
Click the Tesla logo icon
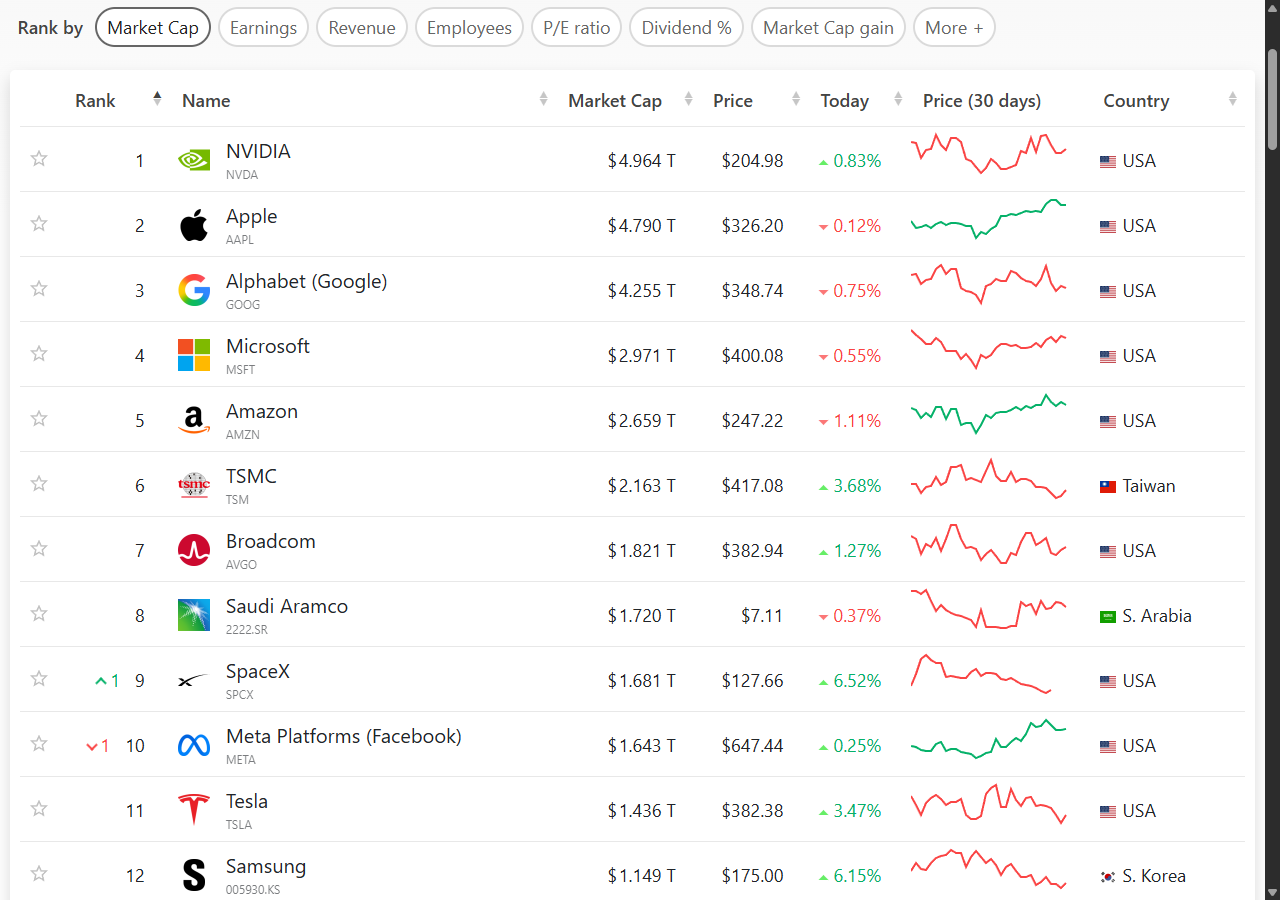(x=194, y=810)
